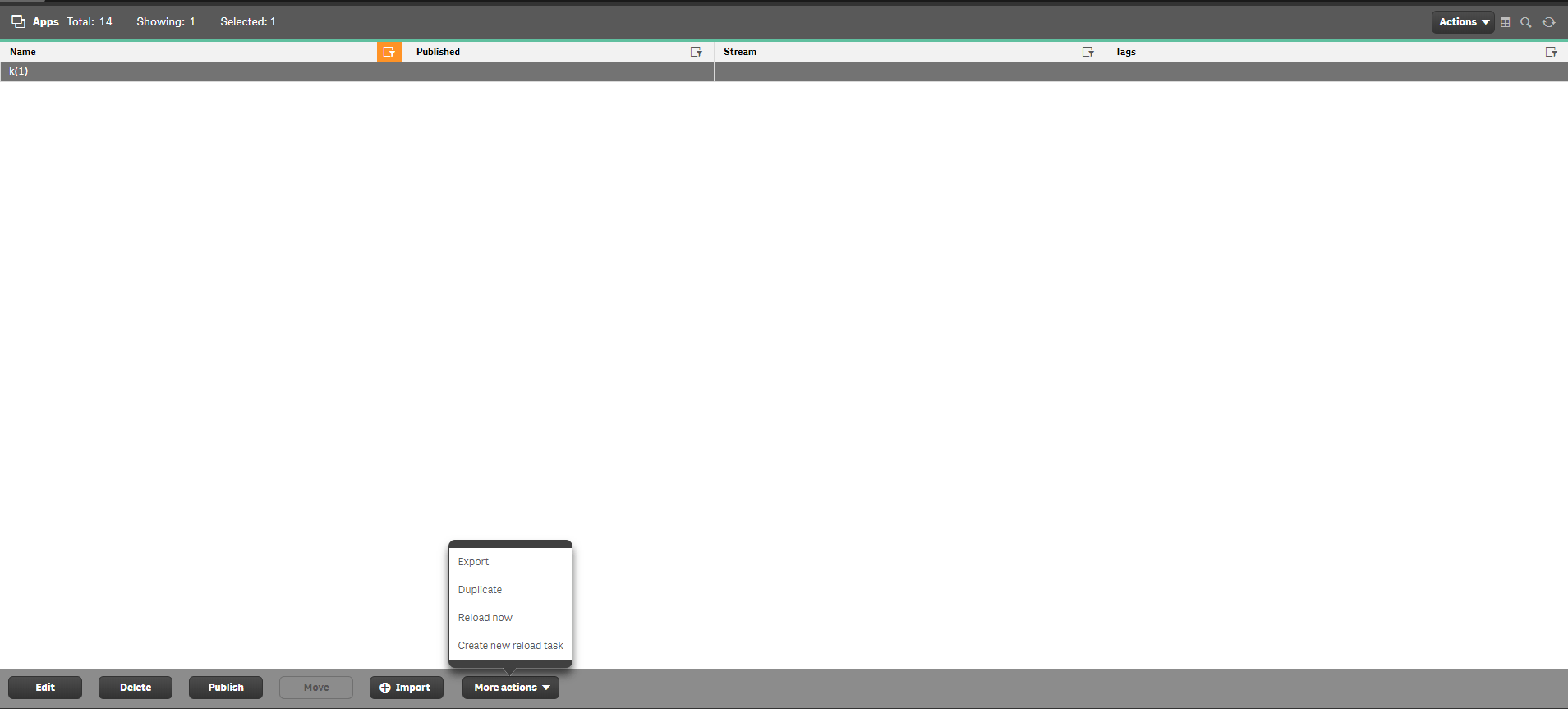Image resolution: width=1568 pixels, height=709 pixels.
Task: Open the Actions dropdown
Action: tap(1463, 22)
